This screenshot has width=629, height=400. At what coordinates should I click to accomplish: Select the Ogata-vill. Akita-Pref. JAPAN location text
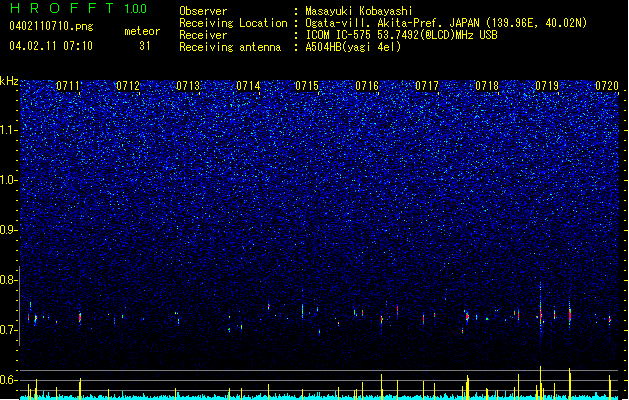coord(446,23)
